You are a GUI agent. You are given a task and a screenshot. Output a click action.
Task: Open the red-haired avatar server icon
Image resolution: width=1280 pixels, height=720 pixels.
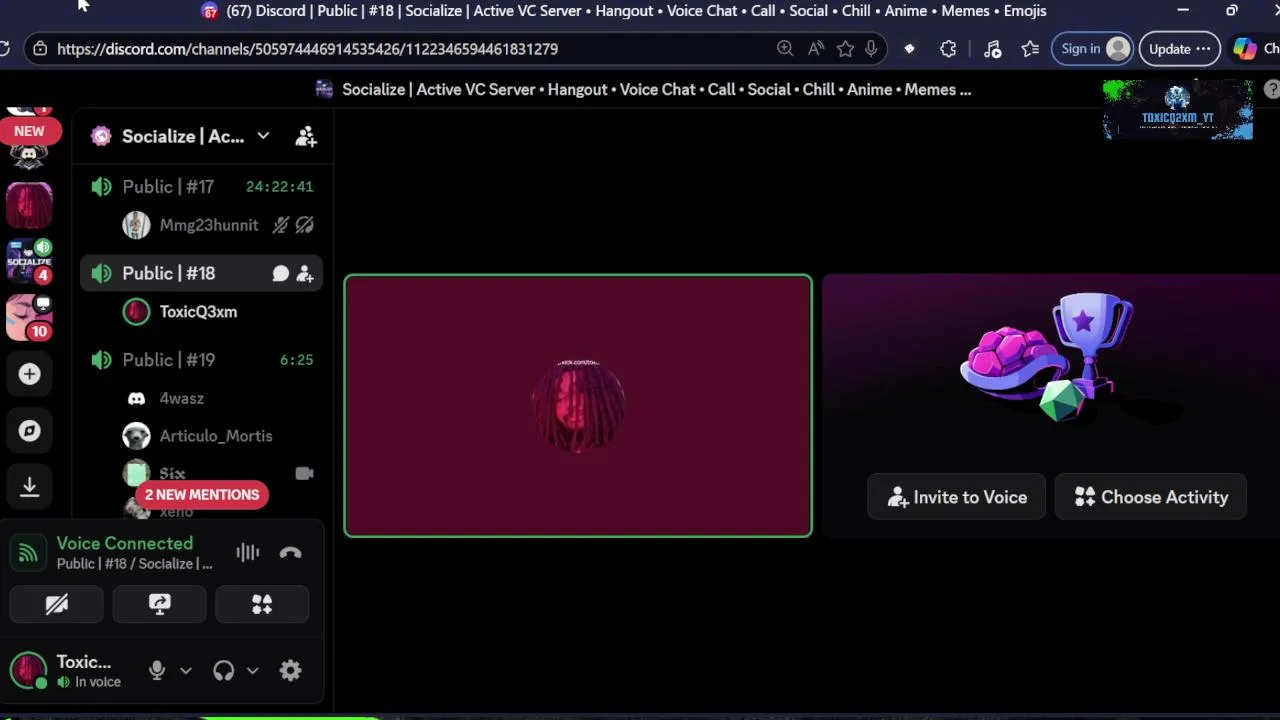point(29,206)
